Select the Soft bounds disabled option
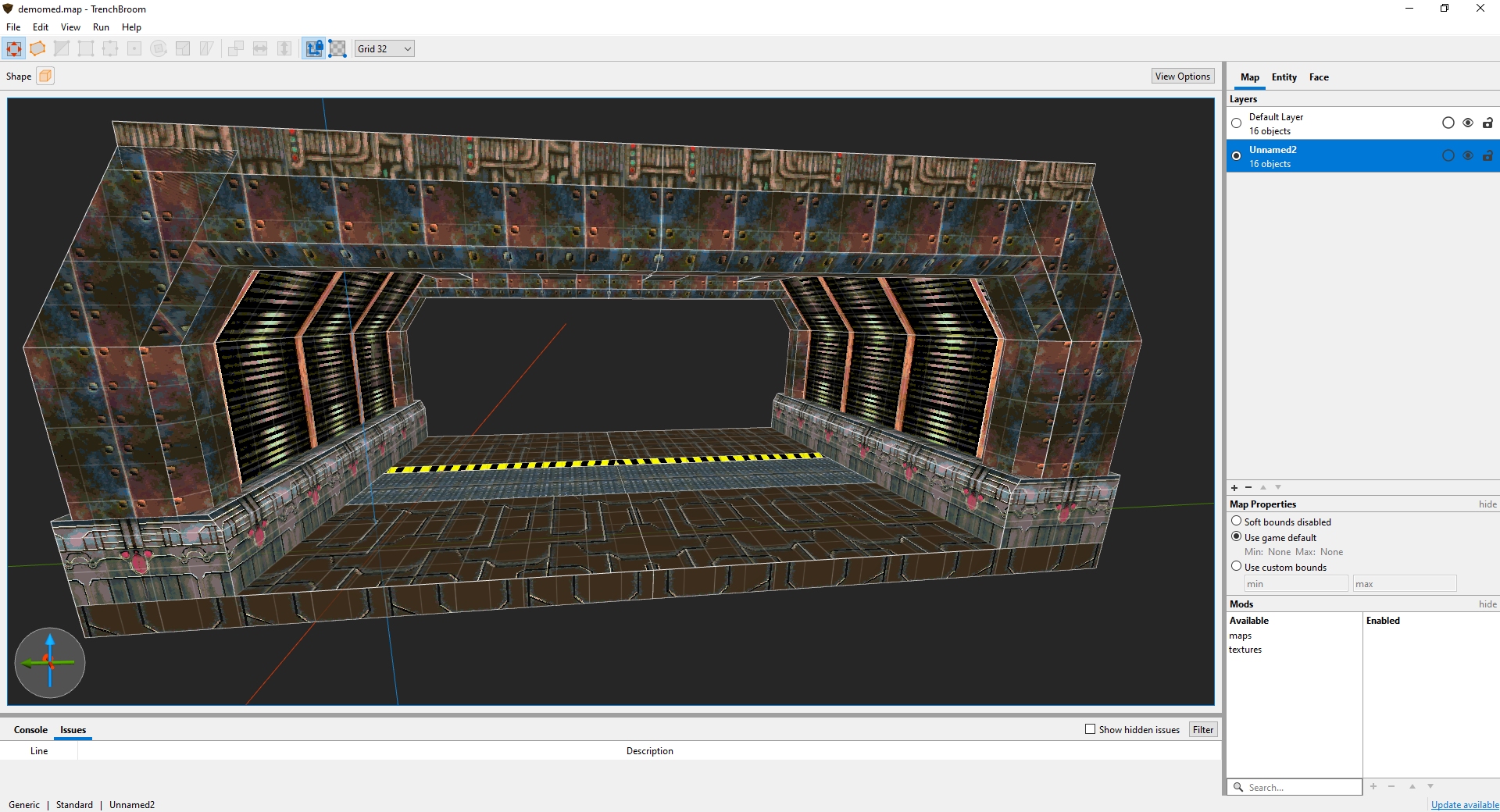This screenshot has width=1500, height=812. pyautogui.click(x=1236, y=522)
